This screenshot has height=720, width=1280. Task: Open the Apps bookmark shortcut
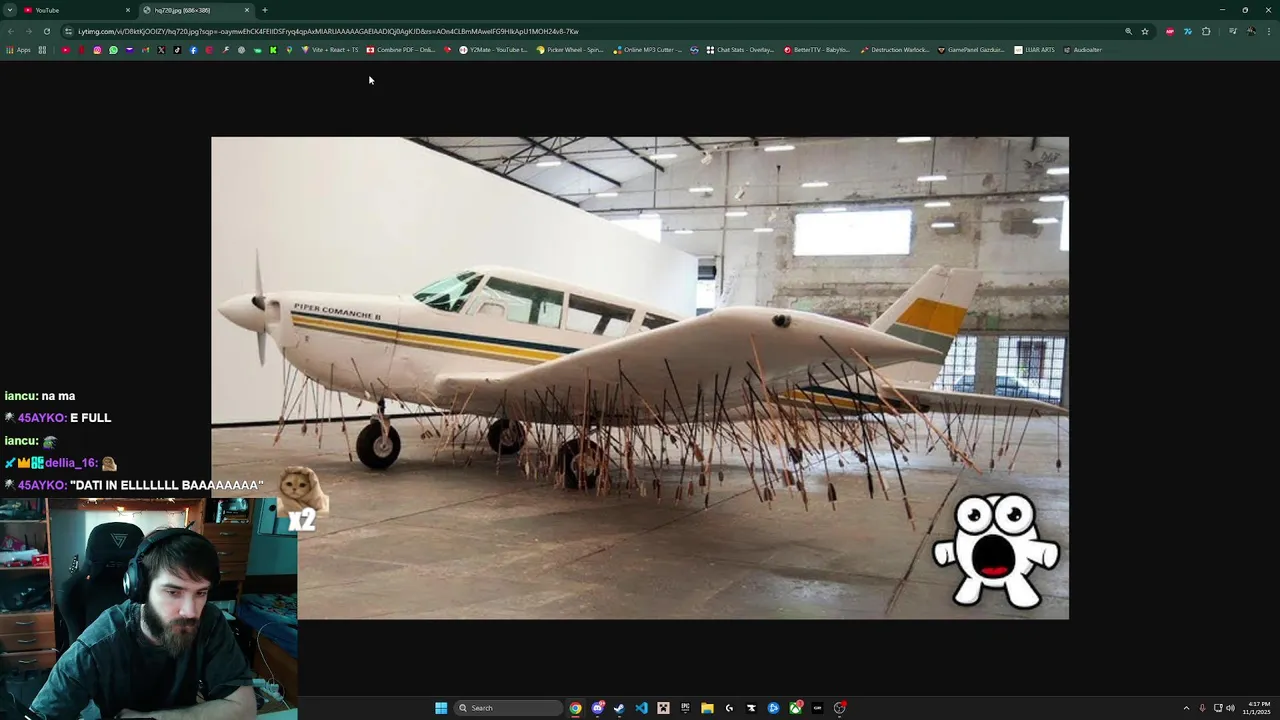pos(18,50)
